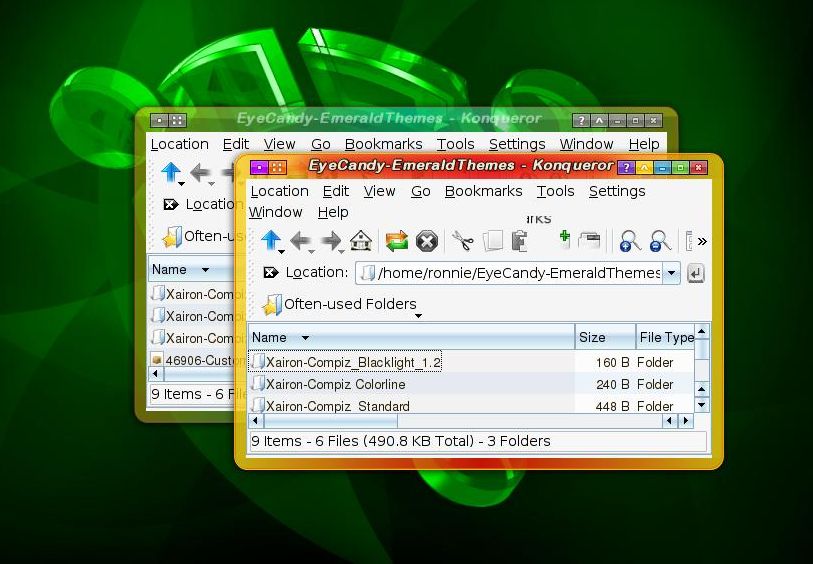Click the gray window menu button in back titlebar

click(x=159, y=120)
